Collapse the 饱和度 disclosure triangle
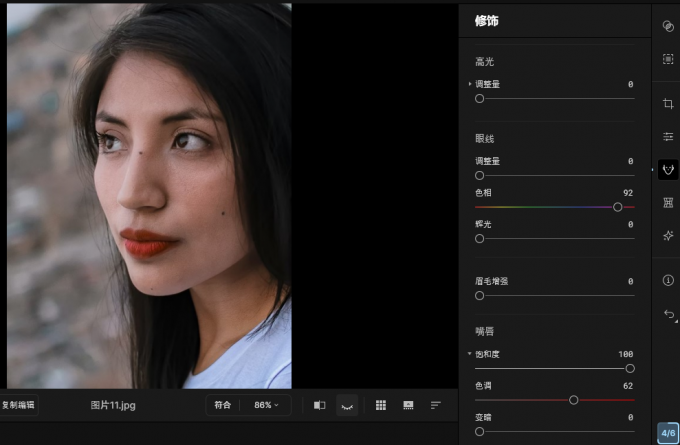The image size is (680, 445). 469,354
